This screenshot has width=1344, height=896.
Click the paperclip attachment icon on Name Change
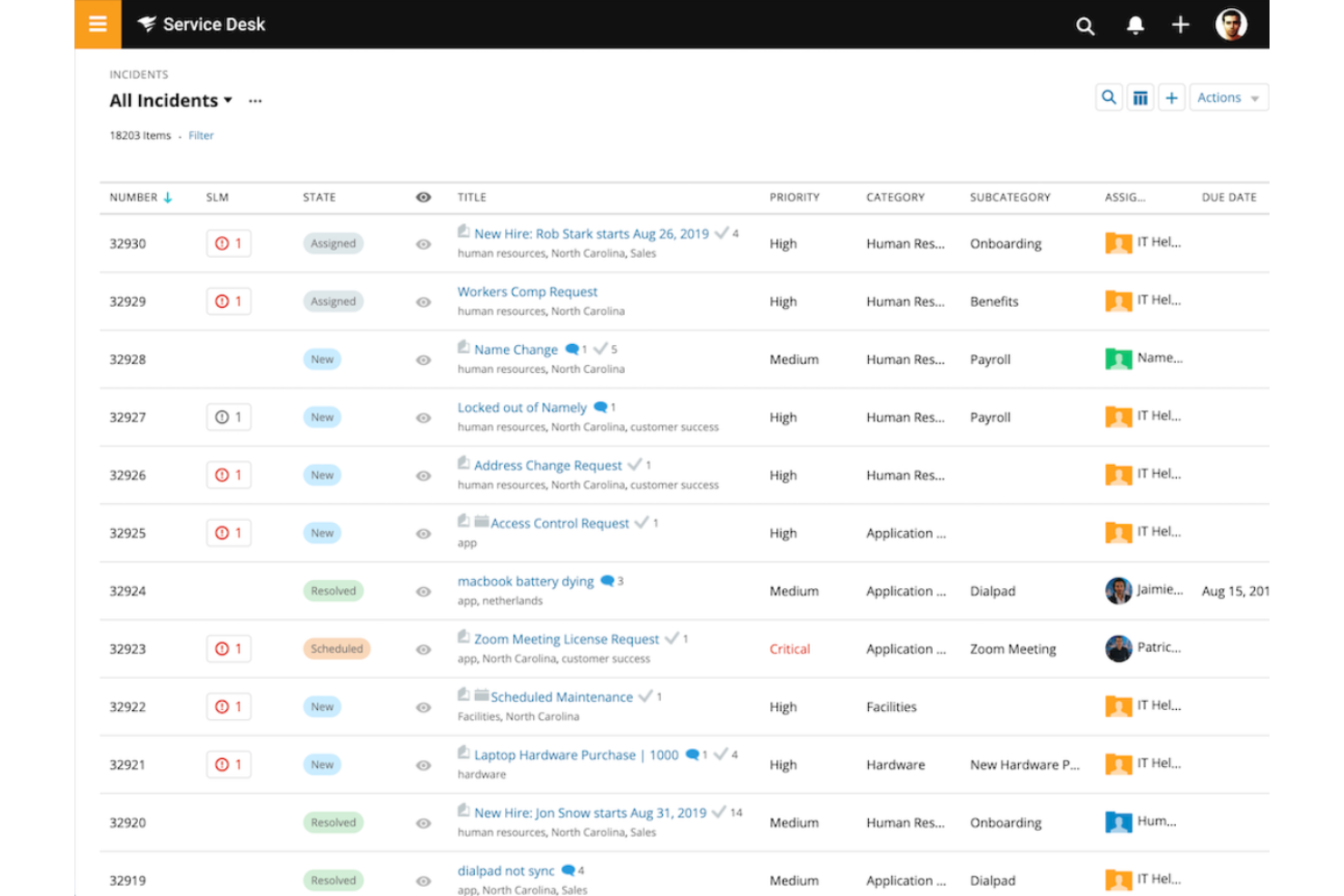coord(462,348)
